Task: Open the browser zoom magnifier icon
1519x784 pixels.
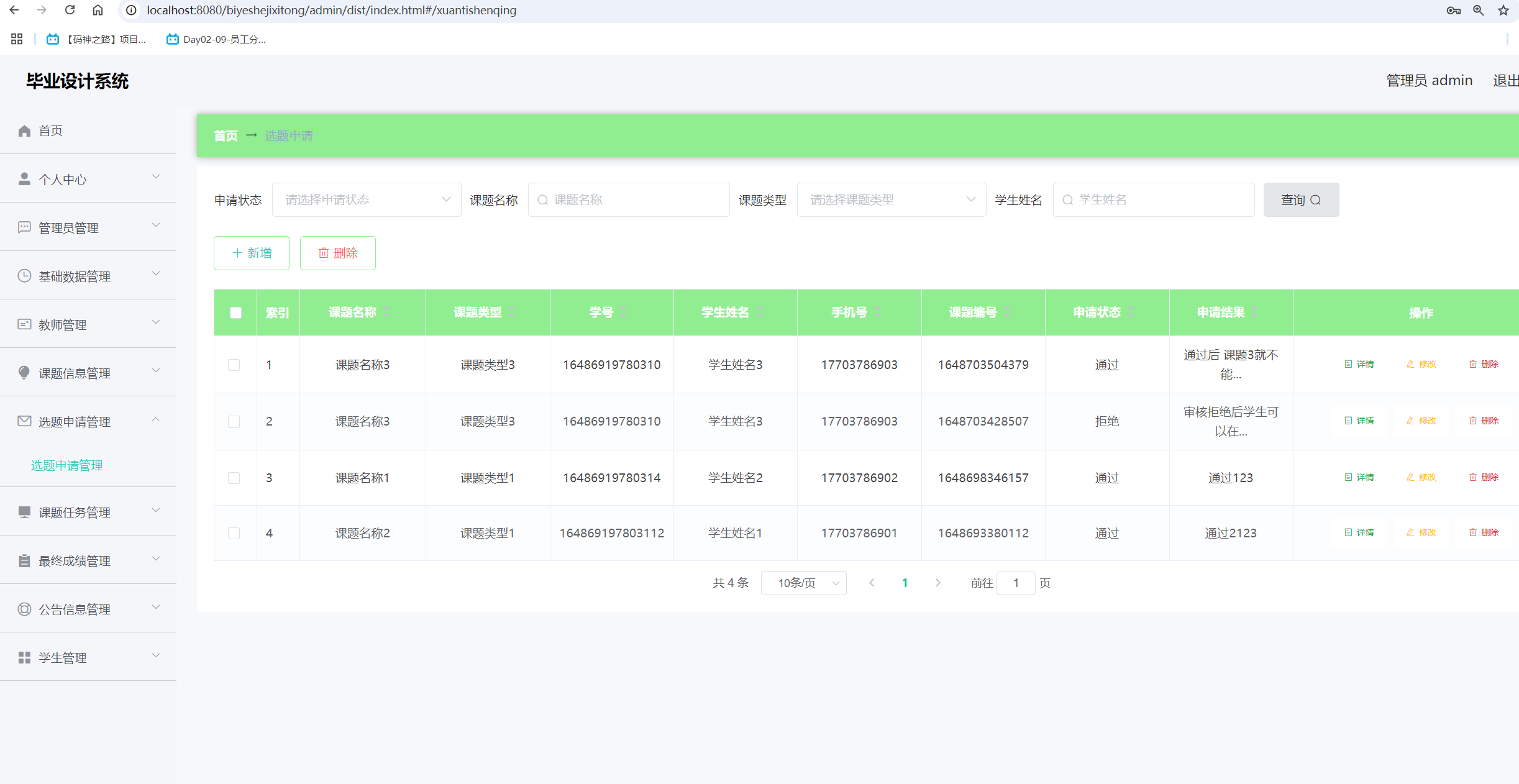Action: click(x=1478, y=10)
